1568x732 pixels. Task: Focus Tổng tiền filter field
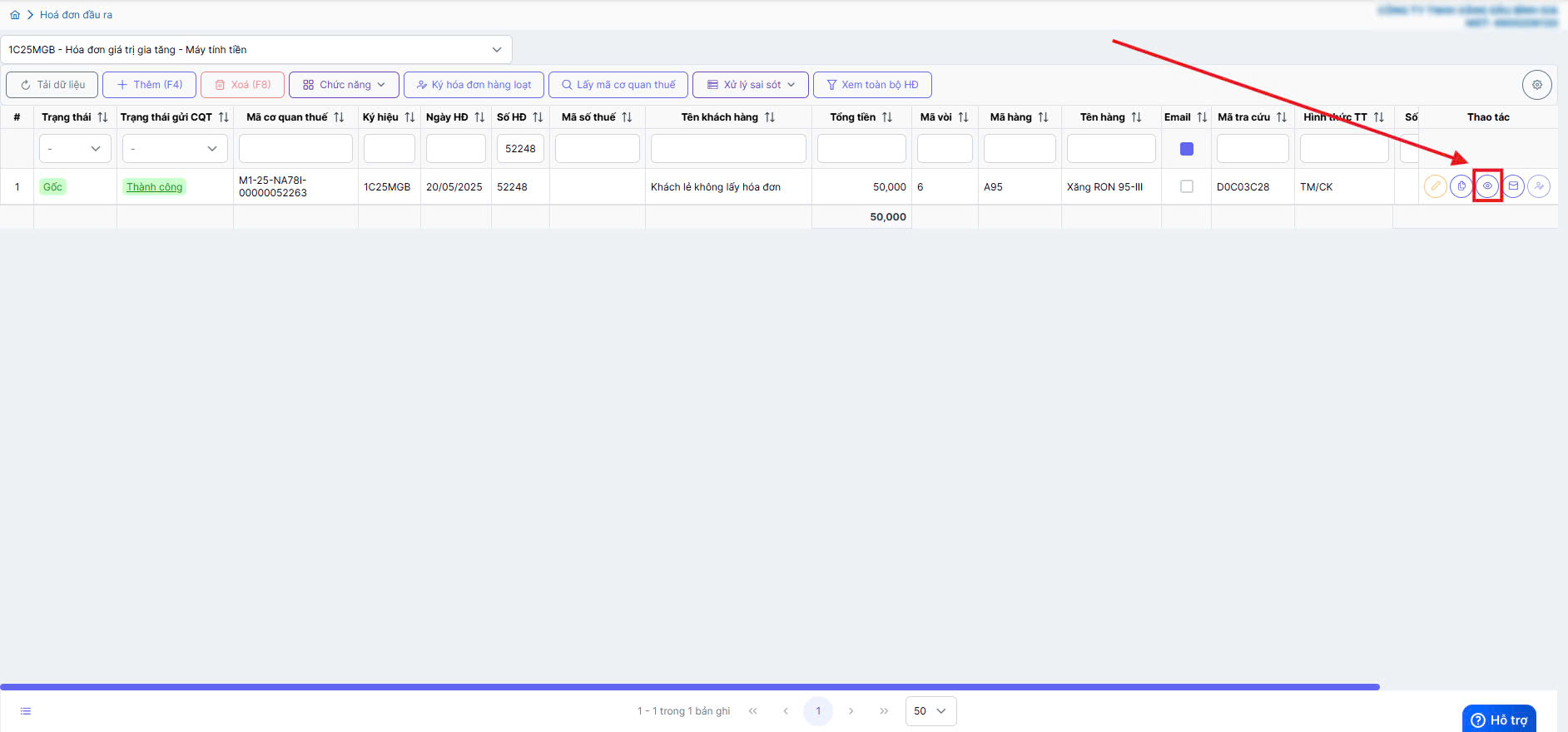tap(861, 149)
